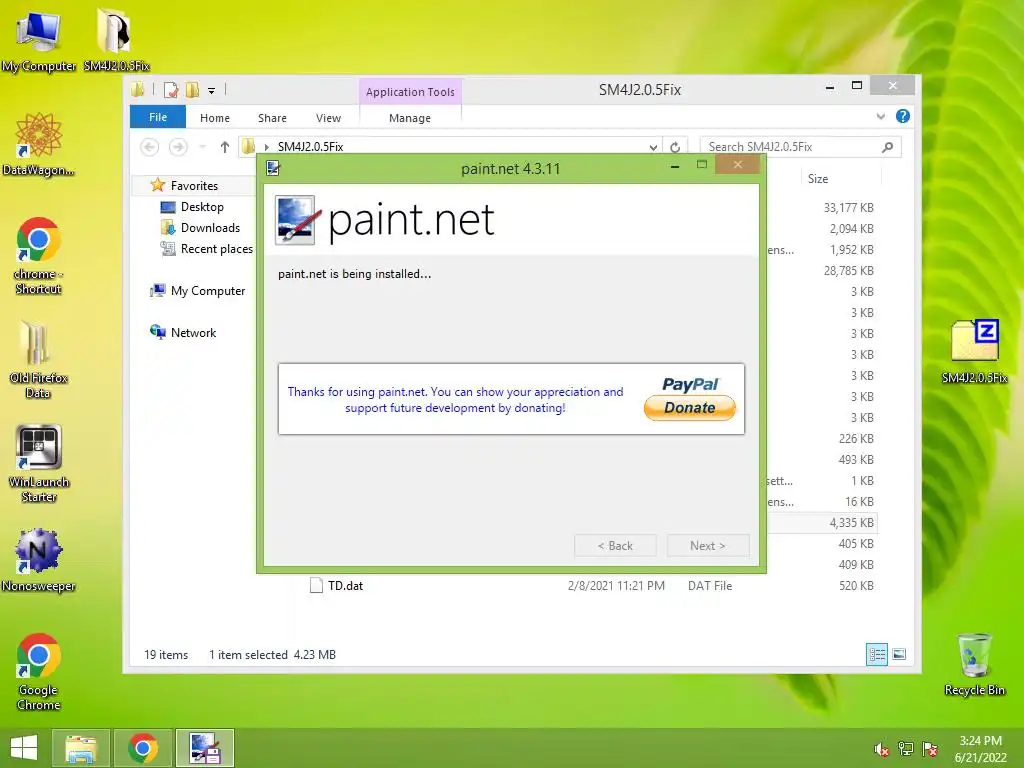Click DAT File type cell
The height and width of the screenshot is (768, 1024).
click(710, 586)
